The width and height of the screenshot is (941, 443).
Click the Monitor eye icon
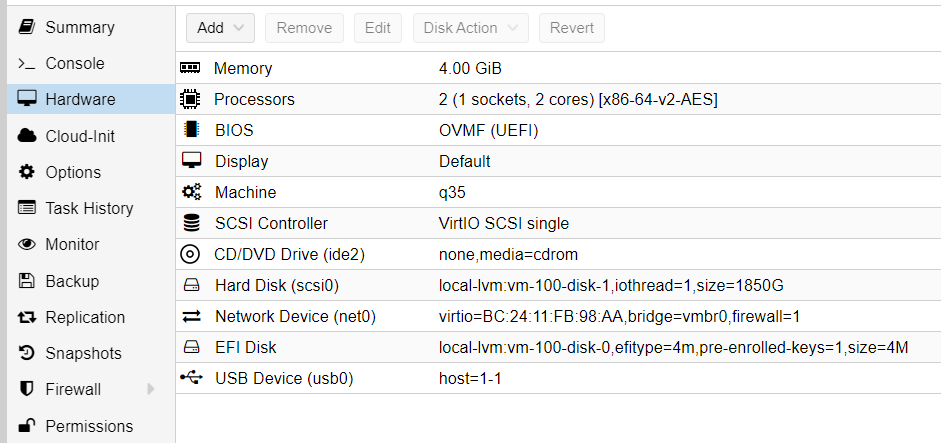pyautogui.click(x=26, y=244)
